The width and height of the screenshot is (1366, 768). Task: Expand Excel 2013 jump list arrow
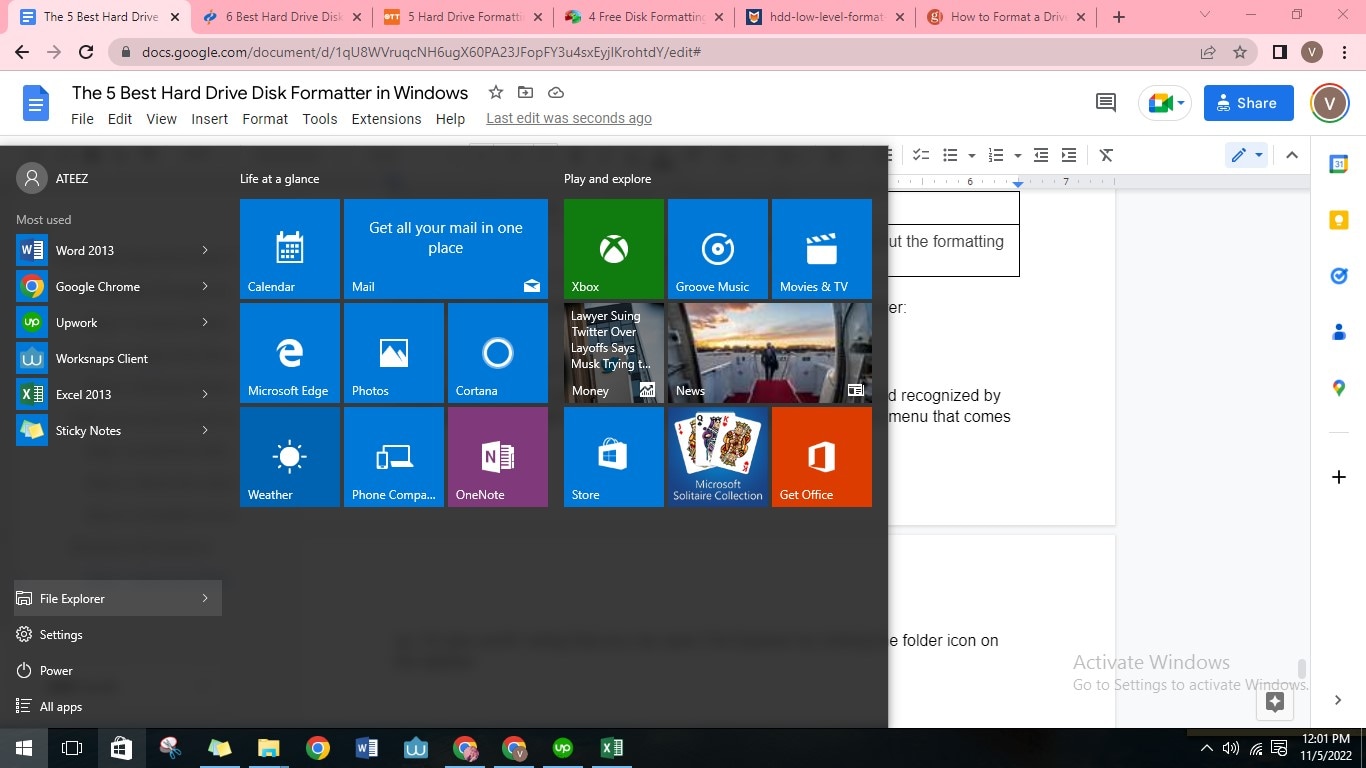pos(205,394)
